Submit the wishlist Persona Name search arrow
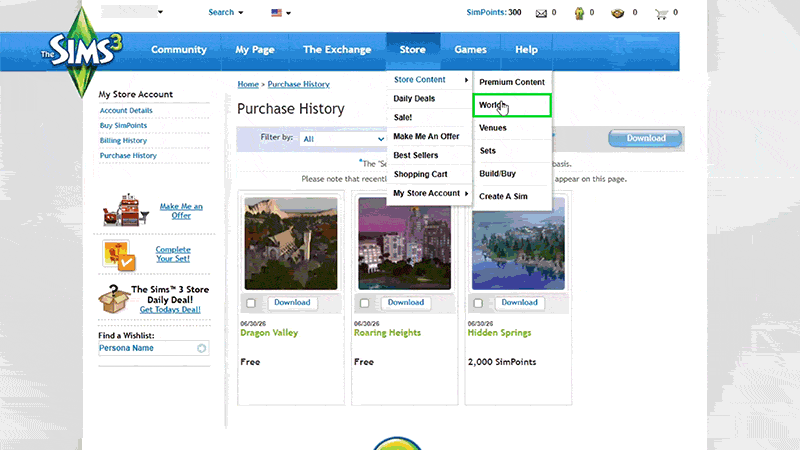The image size is (800, 450). pos(202,348)
